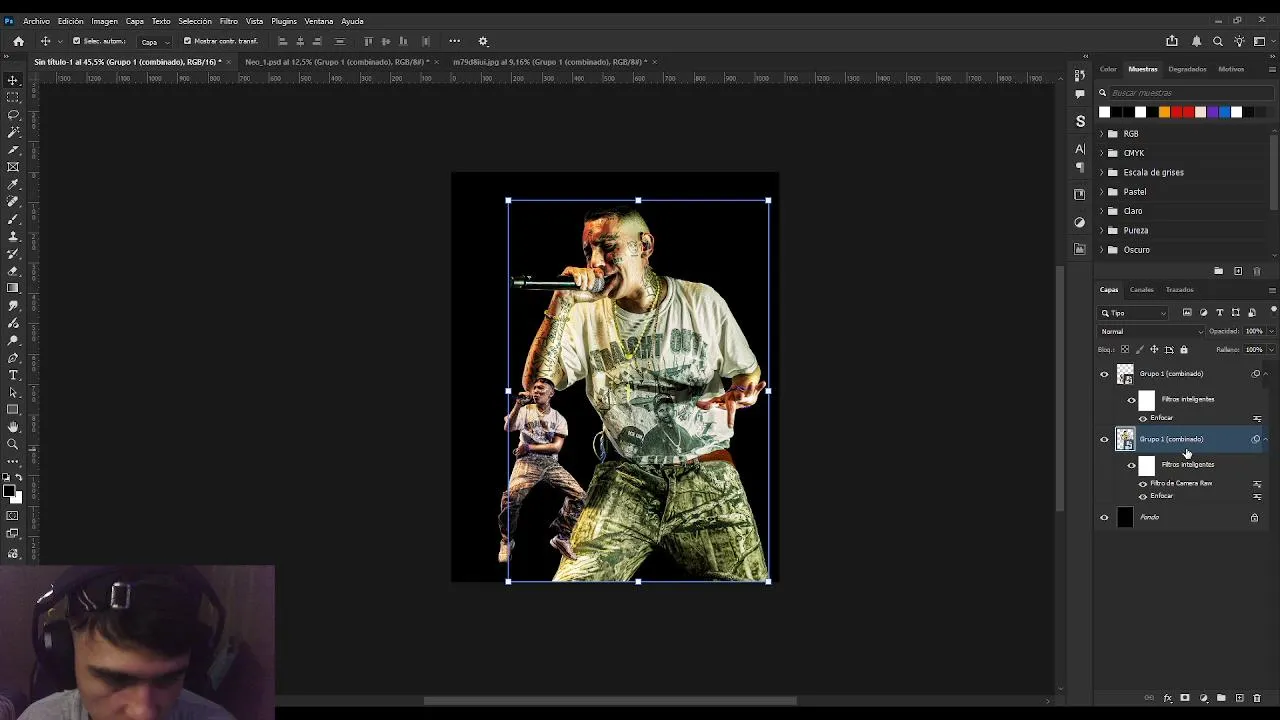
Task: Select the Eyedropper tool
Action: coord(13,184)
